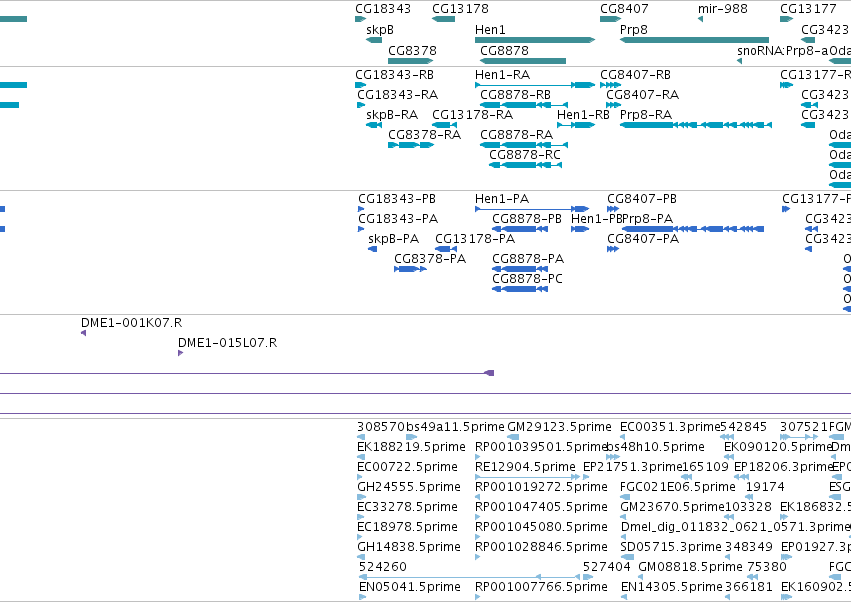Click the Prp8-PA protein label

click(647, 219)
